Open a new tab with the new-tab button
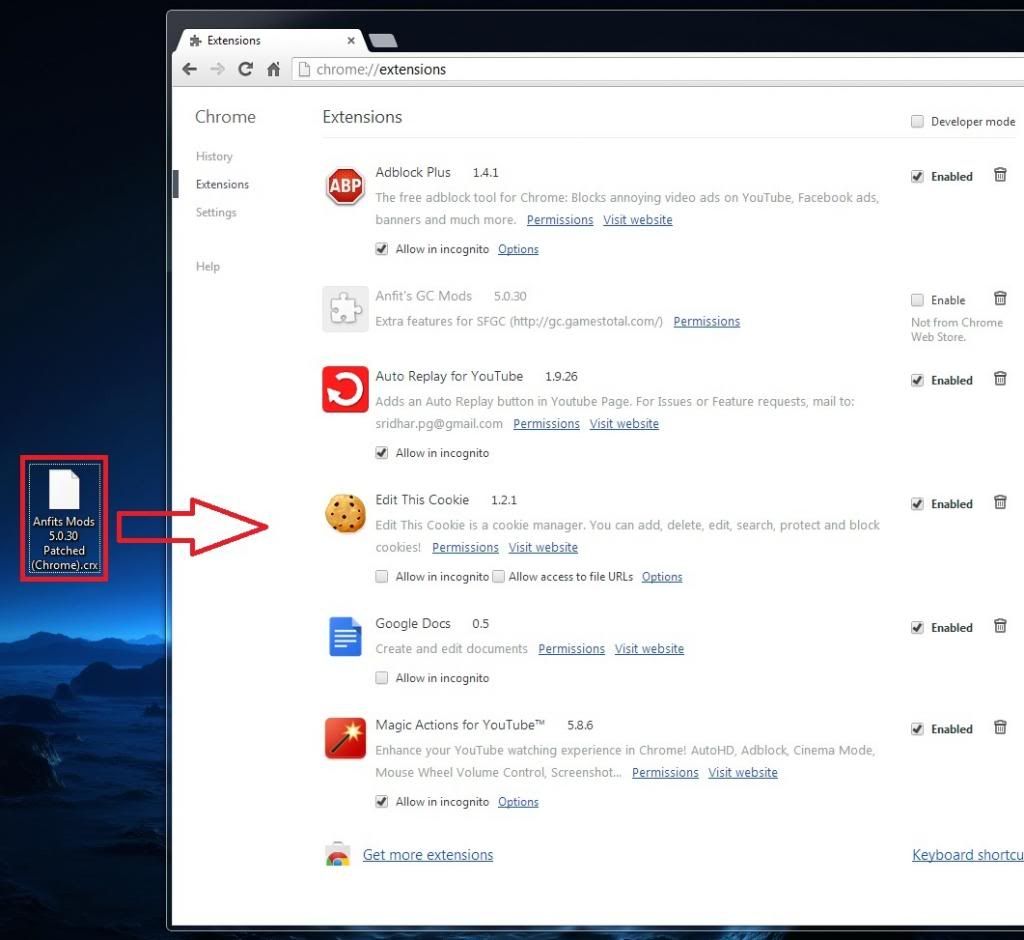This screenshot has width=1024, height=940. (x=383, y=41)
